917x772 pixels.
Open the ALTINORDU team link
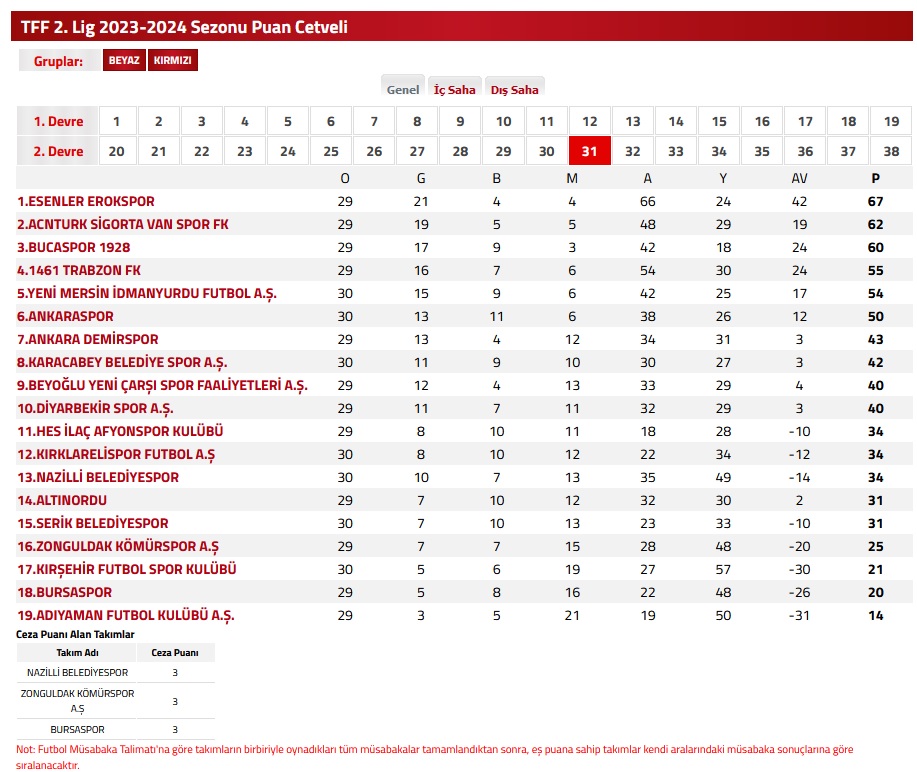[62, 500]
